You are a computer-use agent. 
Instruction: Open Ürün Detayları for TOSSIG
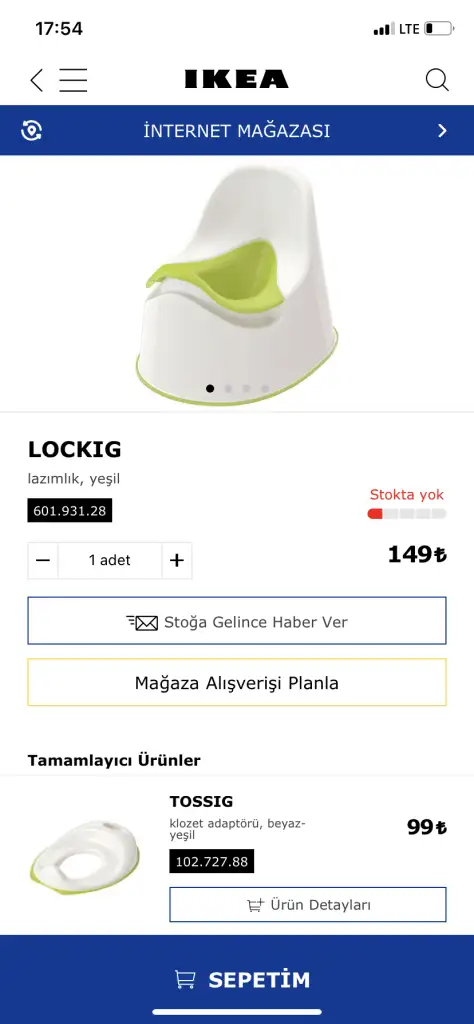[x=308, y=904]
